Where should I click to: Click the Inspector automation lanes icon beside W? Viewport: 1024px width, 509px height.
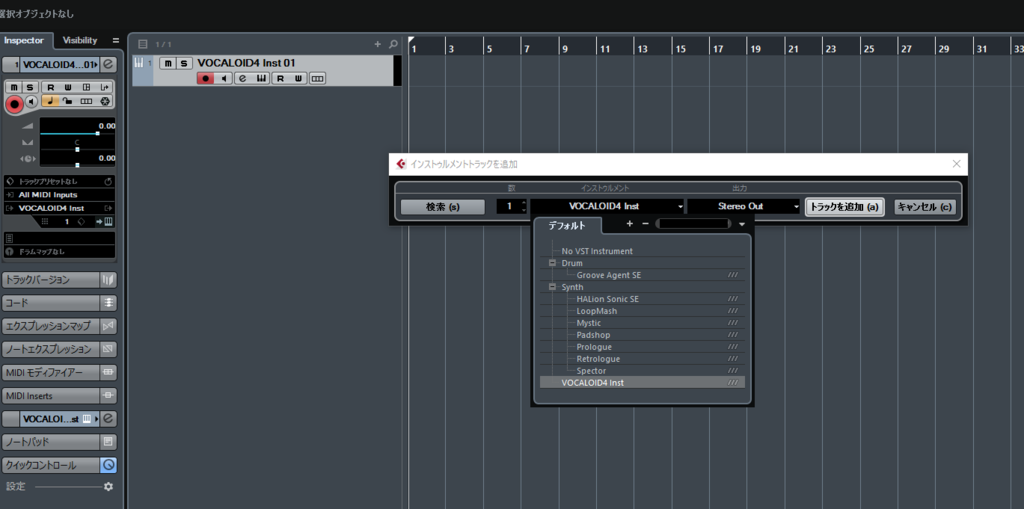click(86, 87)
